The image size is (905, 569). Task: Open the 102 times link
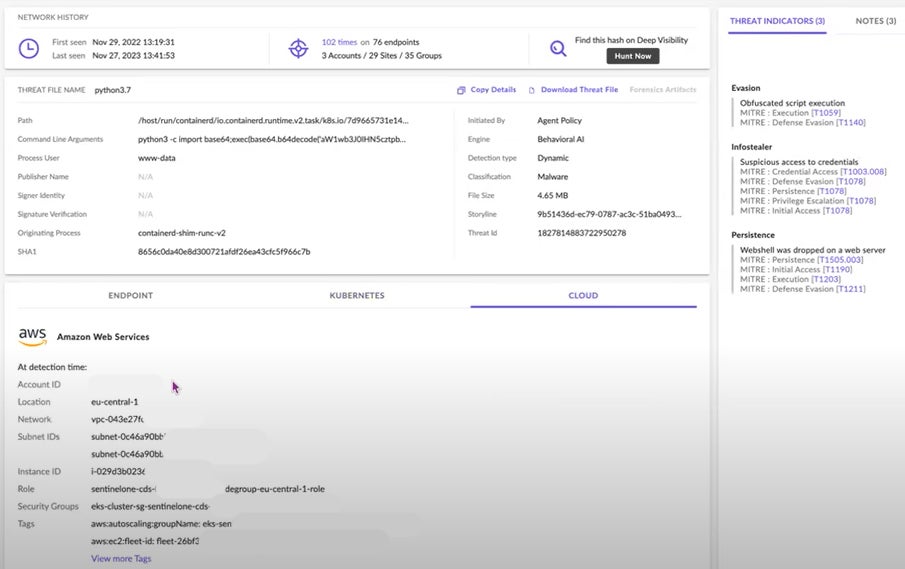[x=341, y=42]
